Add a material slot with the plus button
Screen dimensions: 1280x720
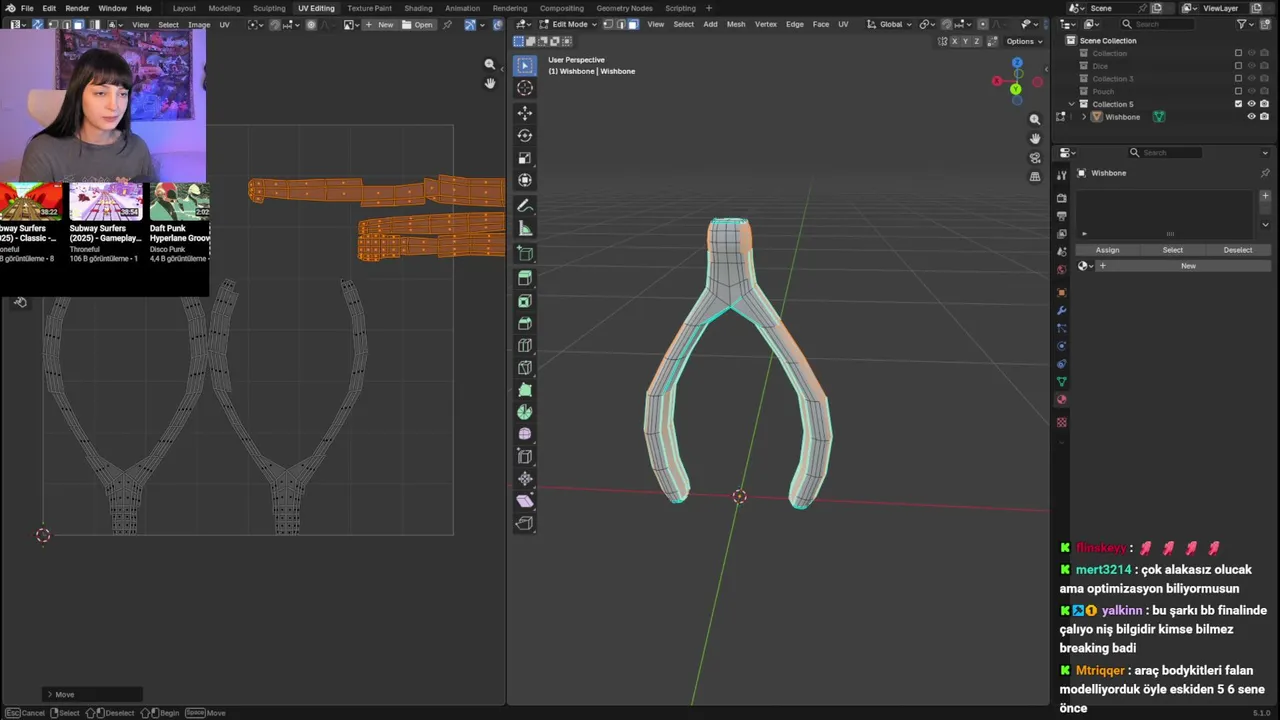pyautogui.click(x=1265, y=196)
